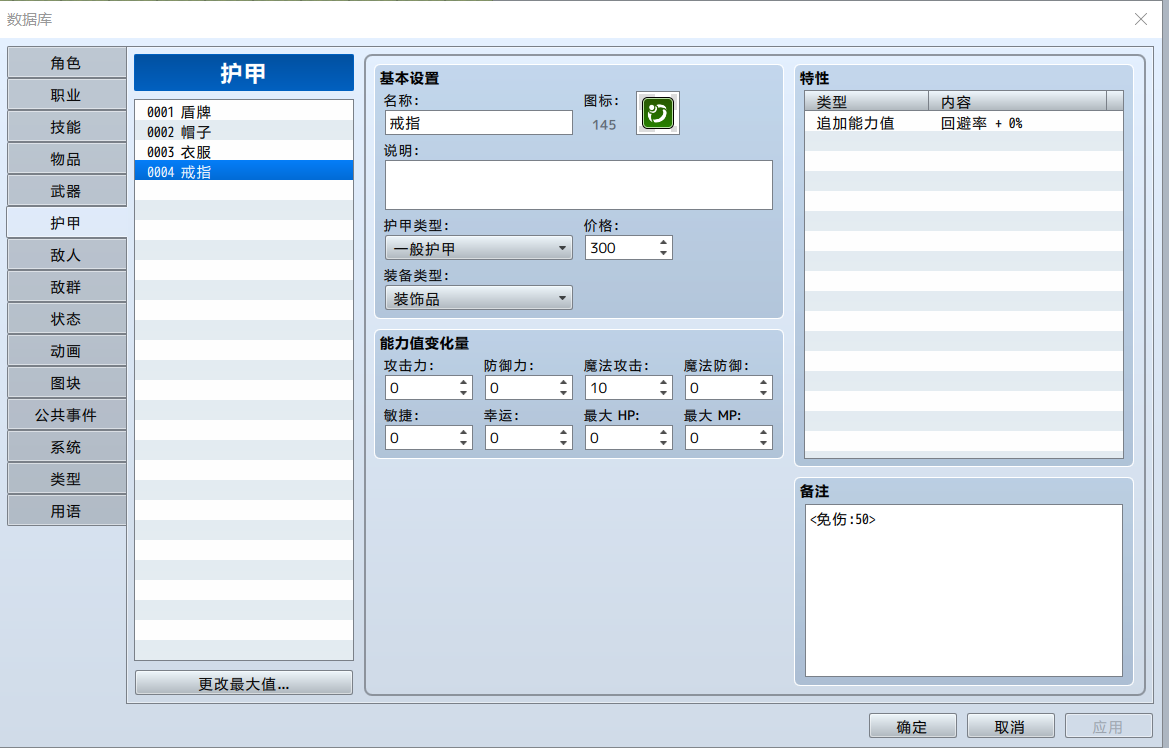Open the 状态 tab

point(66,319)
